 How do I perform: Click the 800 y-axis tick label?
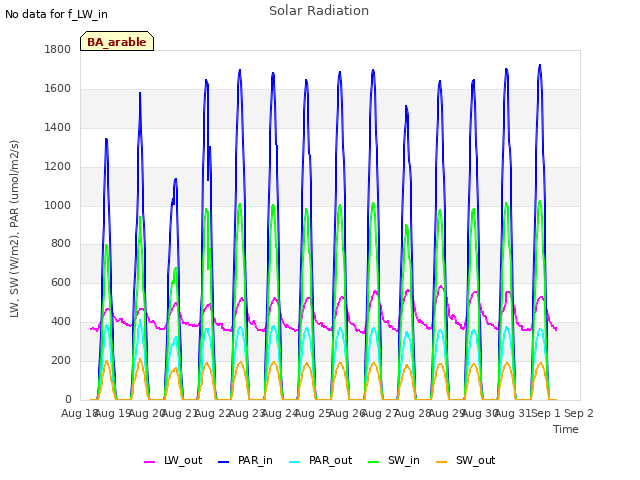pyautogui.click(x=61, y=244)
